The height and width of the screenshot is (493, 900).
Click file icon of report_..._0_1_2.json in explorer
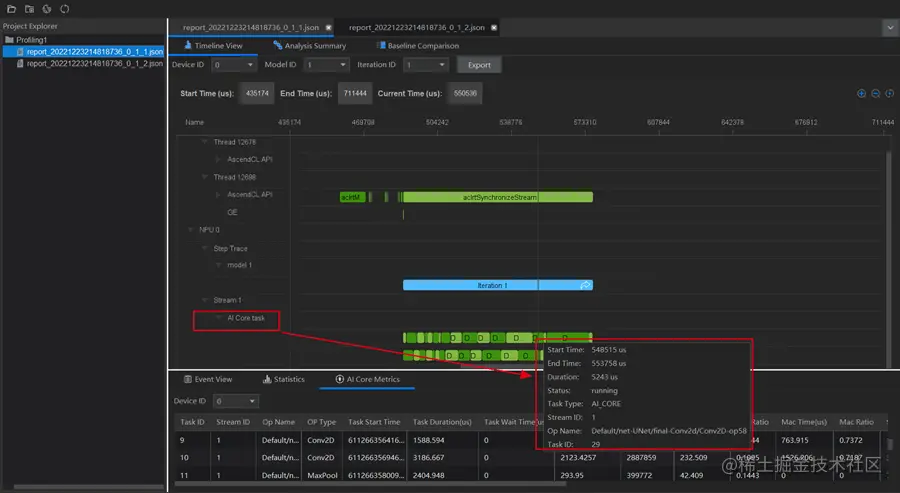pos(20,64)
